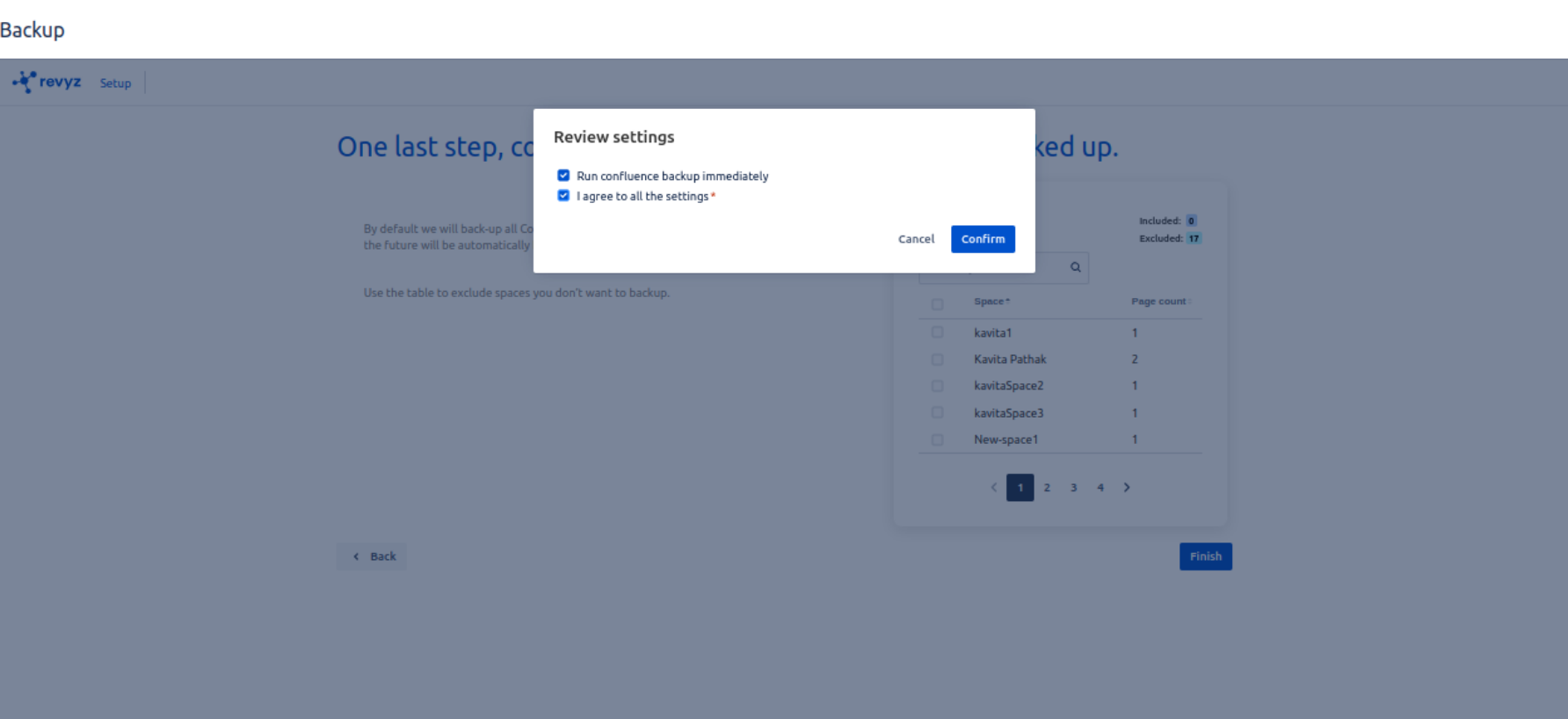The image size is (1568, 719).
Task: Tick the Kavita Pathak row checkbox
Action: click(x=937, y=359)
